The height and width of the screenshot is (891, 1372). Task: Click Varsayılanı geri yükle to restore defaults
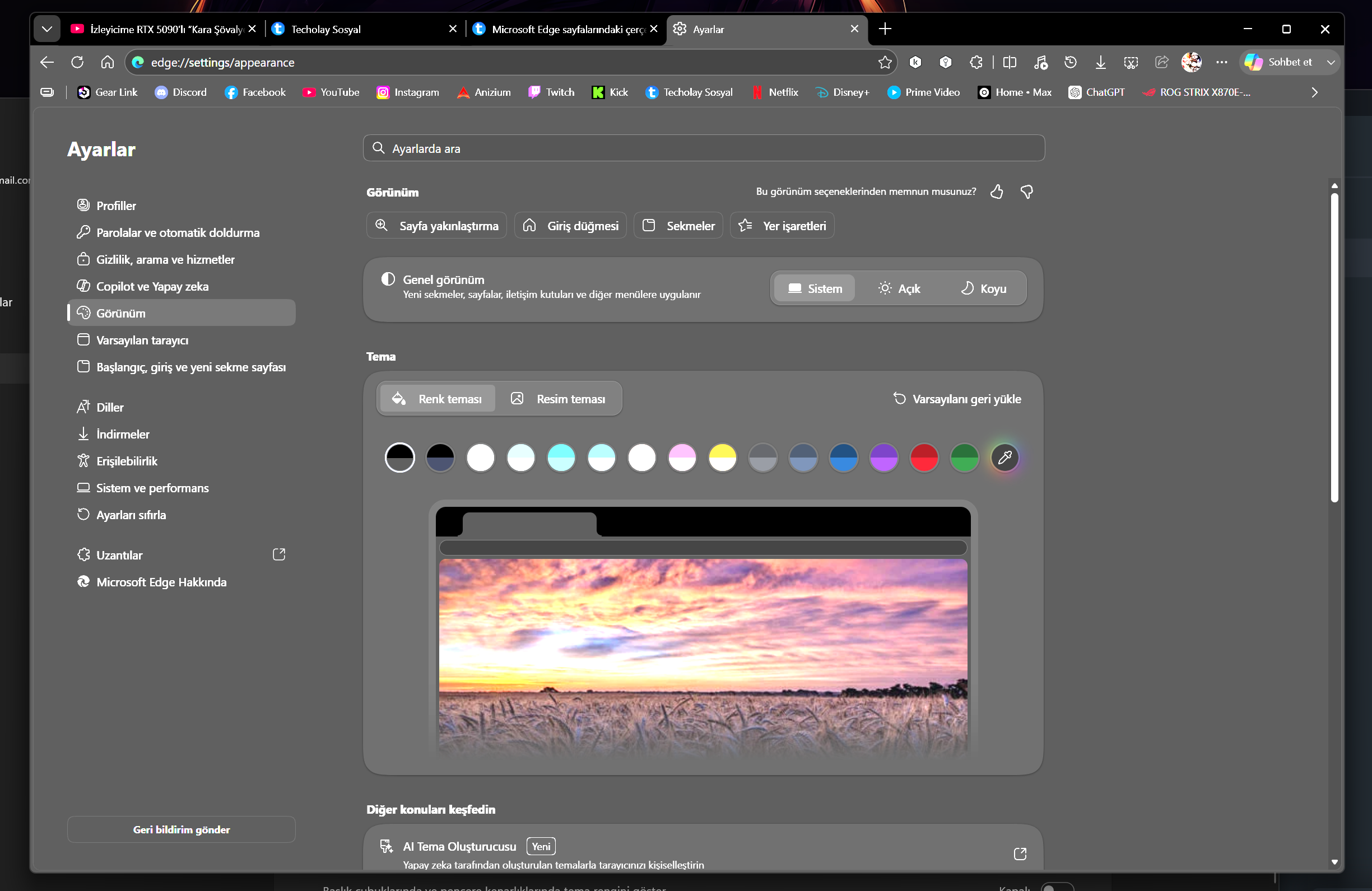[957, 399]
